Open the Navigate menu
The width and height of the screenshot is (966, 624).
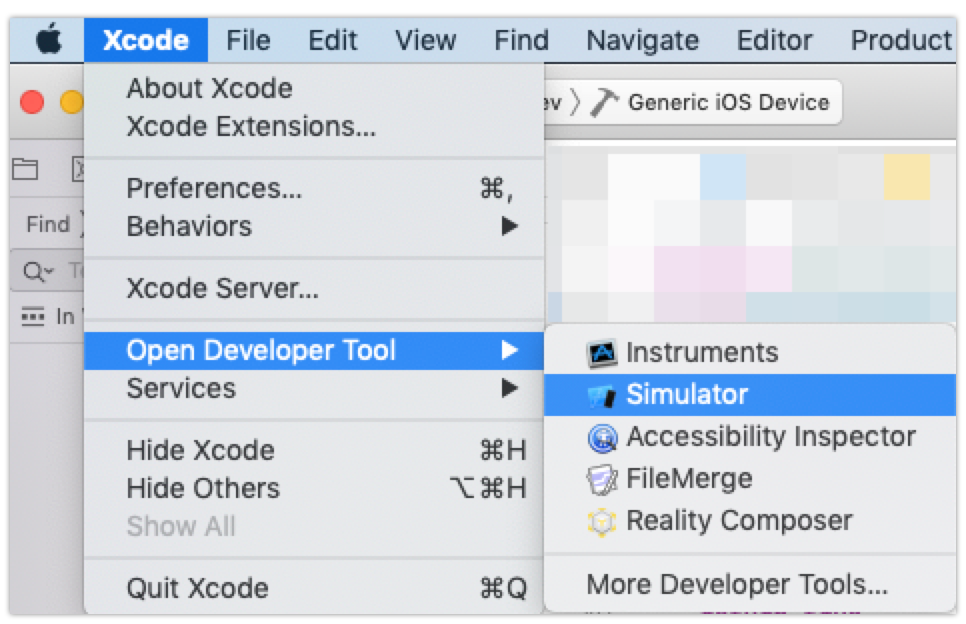tap(643, 40)
